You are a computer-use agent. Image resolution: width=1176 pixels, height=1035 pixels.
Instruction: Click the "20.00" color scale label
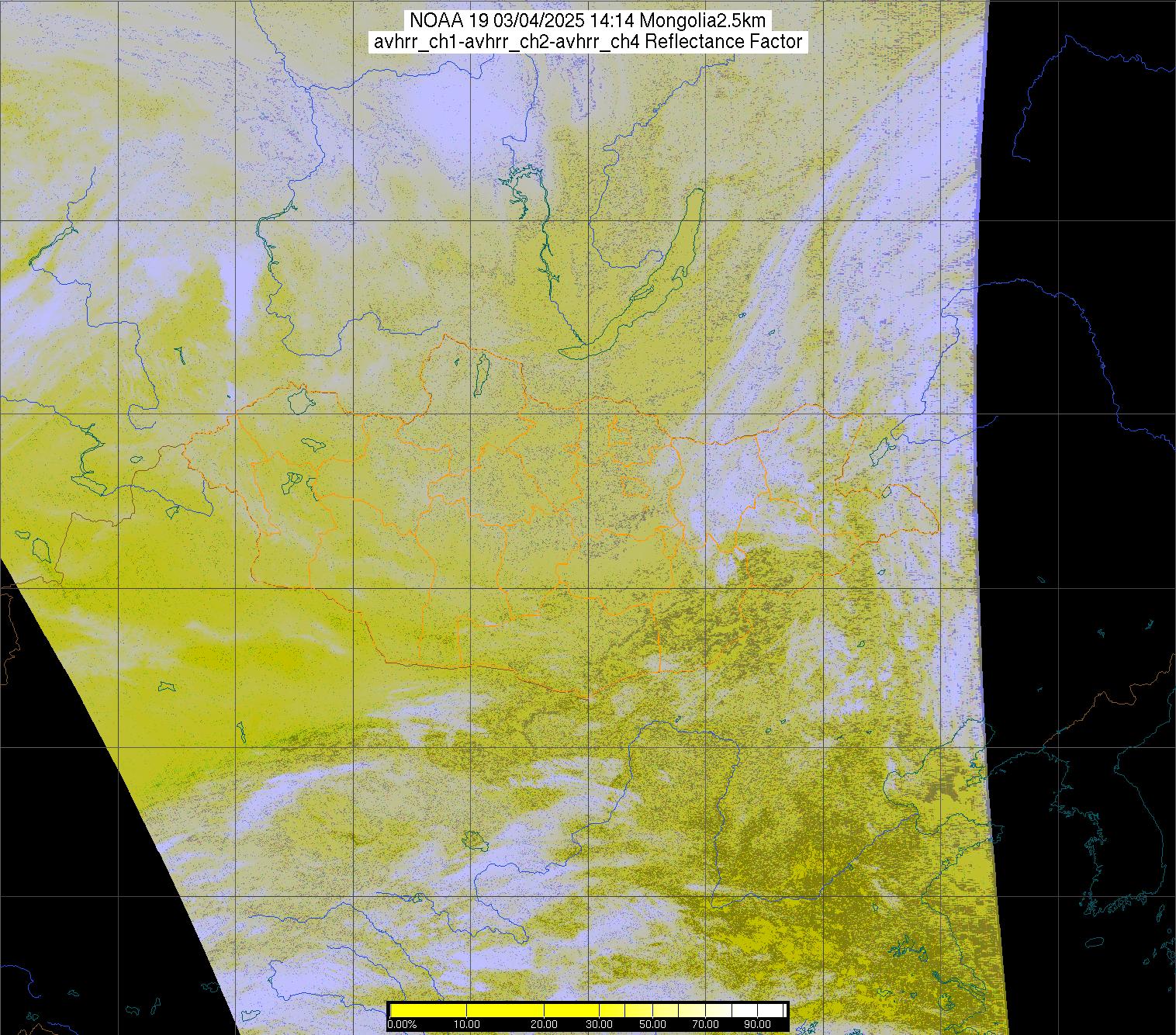click(544, 1024)
